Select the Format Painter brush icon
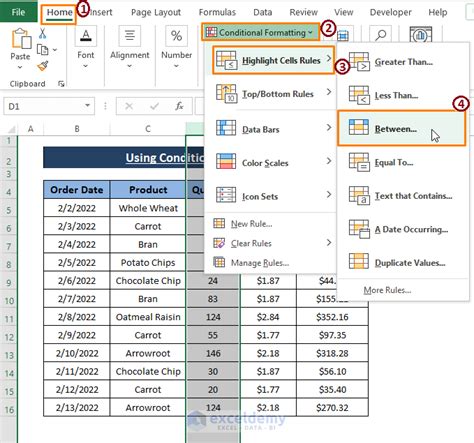This screenshot has height=443, width=474. pos(43,66)
